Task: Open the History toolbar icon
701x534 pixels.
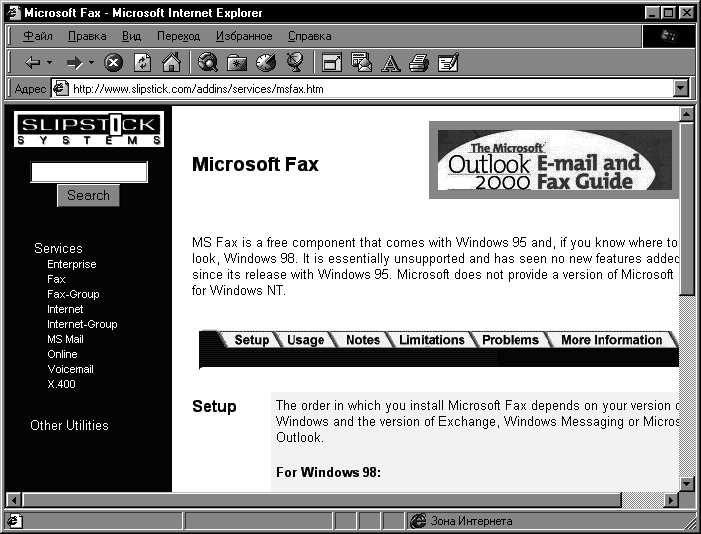Action: (x=266, y=63)
